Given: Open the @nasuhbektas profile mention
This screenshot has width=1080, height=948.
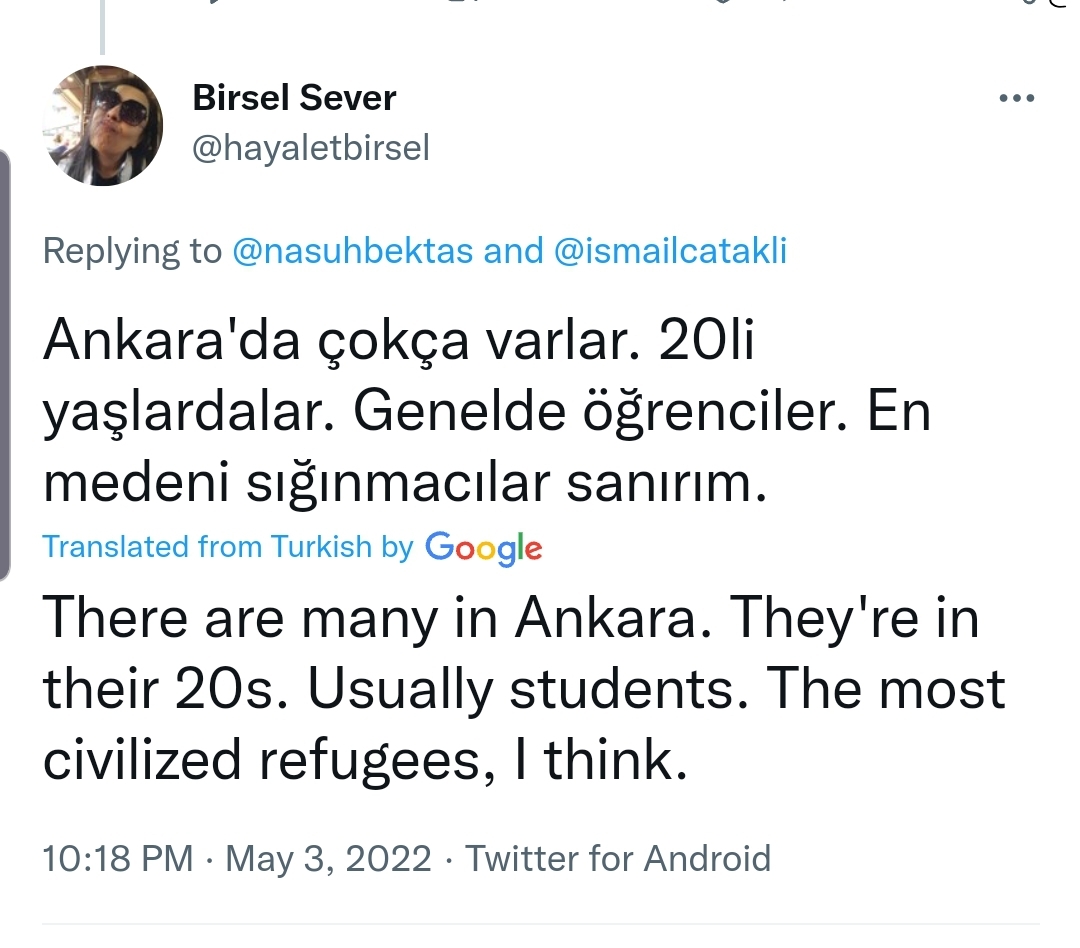Looking at the screenshot, I should [352, 250].
